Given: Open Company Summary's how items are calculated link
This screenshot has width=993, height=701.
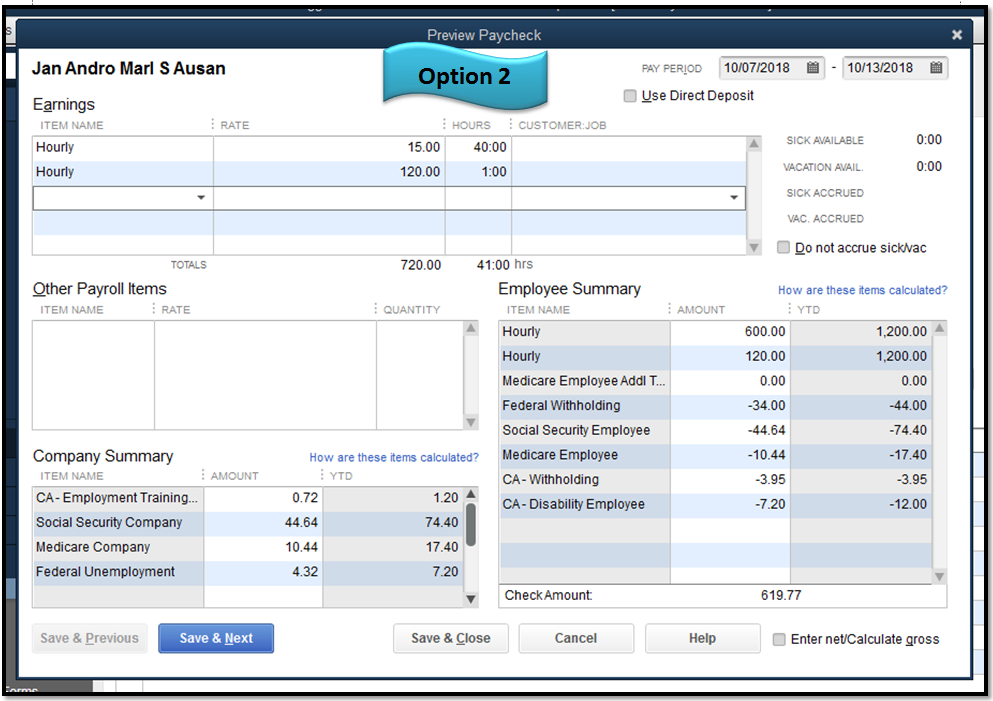Looking at the screenshot, I should 394,456.
